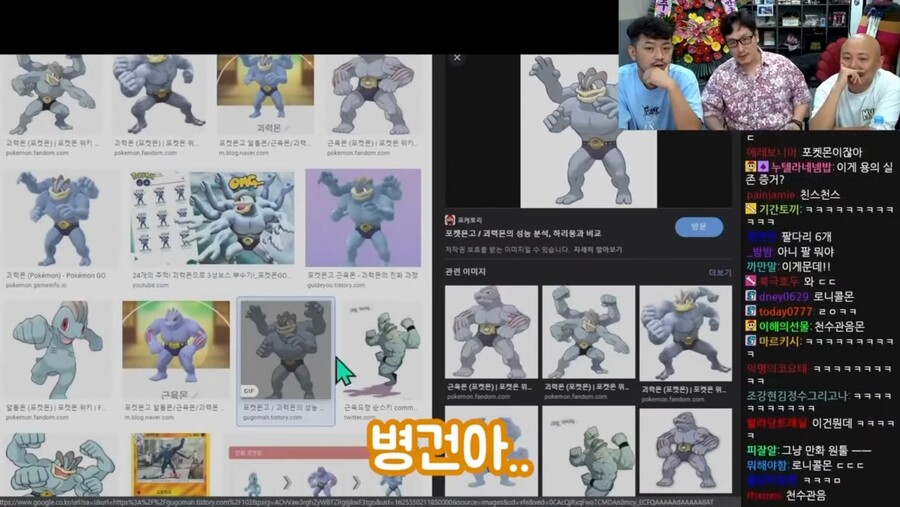Click the 포케토리 source site icon
The width and height of the screenshot is (900, 507).
450,220
